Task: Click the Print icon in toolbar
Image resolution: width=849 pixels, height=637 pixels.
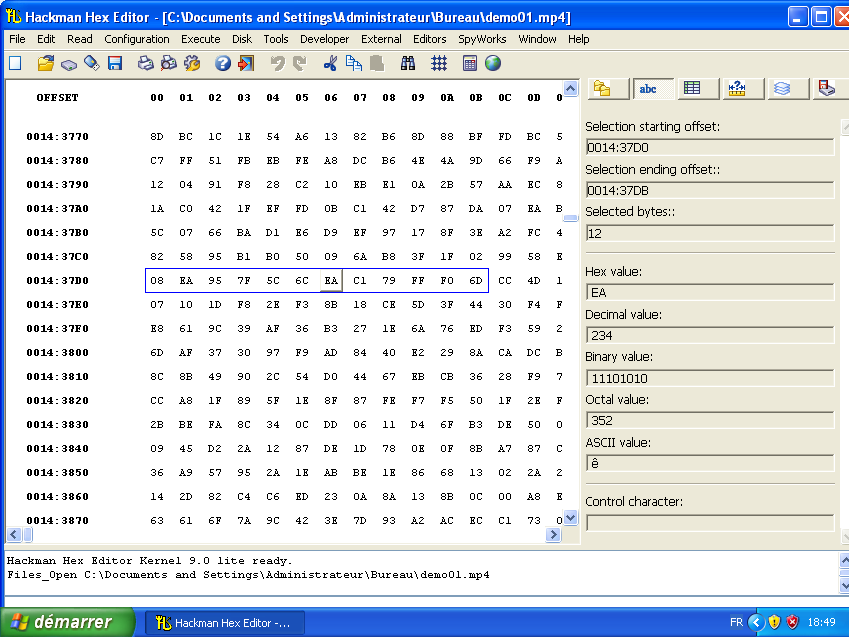Action: pos(145,63)
